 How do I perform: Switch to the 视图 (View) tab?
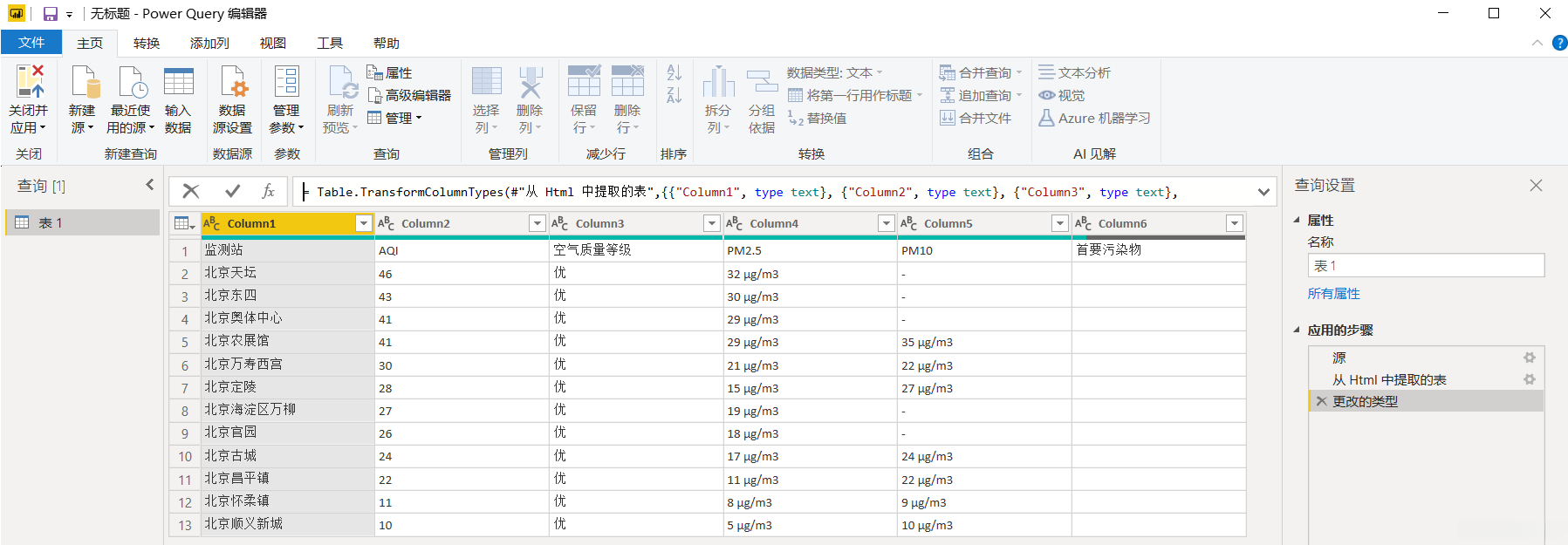coord(273,43)
